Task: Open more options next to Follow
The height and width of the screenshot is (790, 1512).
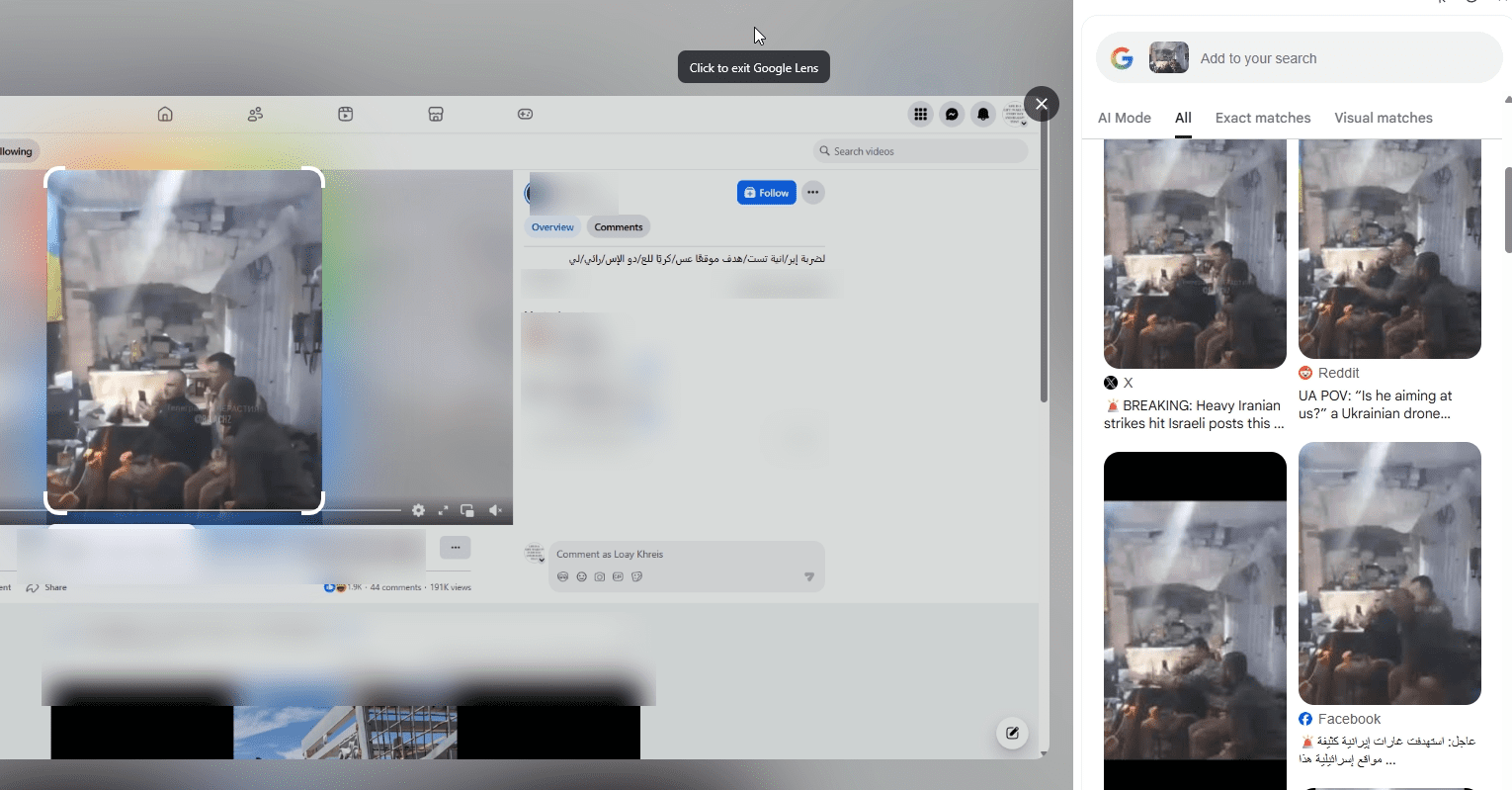Action: tap(812, 193)
